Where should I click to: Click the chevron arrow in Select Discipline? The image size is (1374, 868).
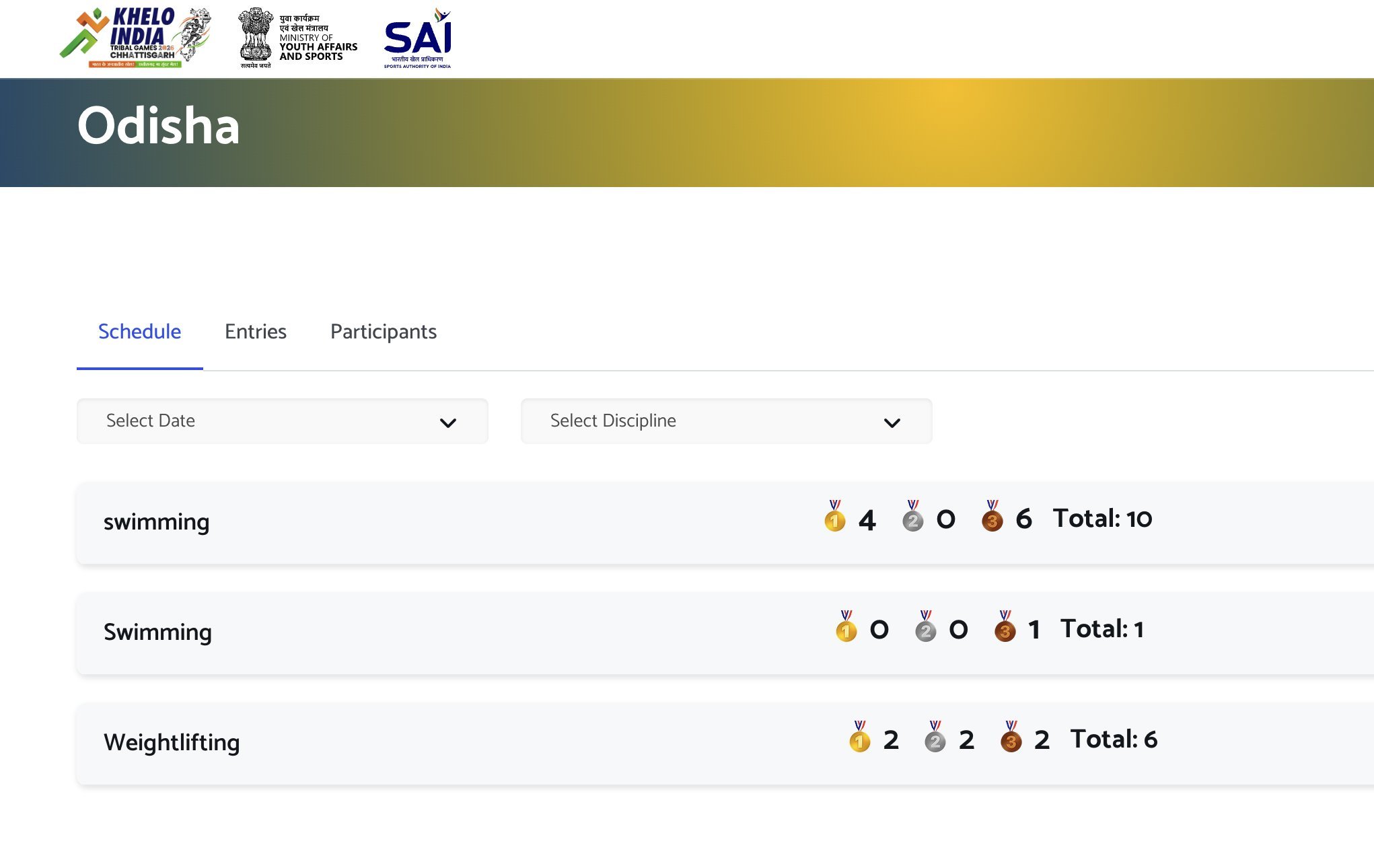892,423
